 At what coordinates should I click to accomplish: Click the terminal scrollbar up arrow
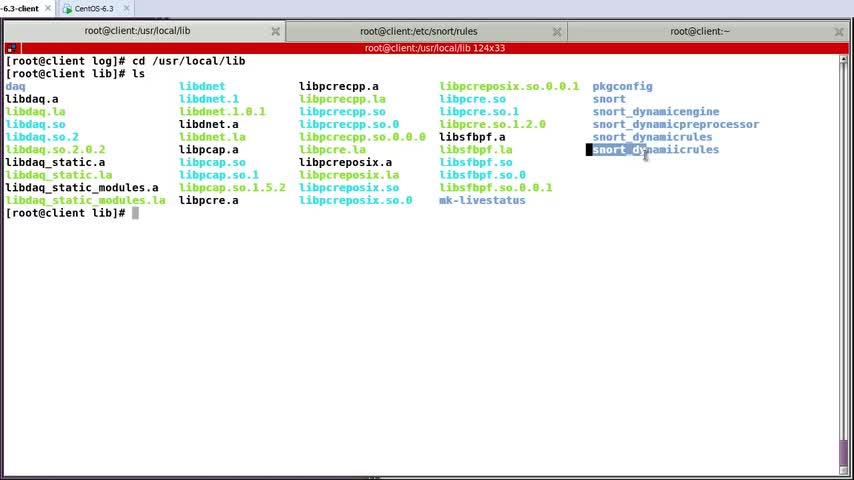click(x=844, y=59)
